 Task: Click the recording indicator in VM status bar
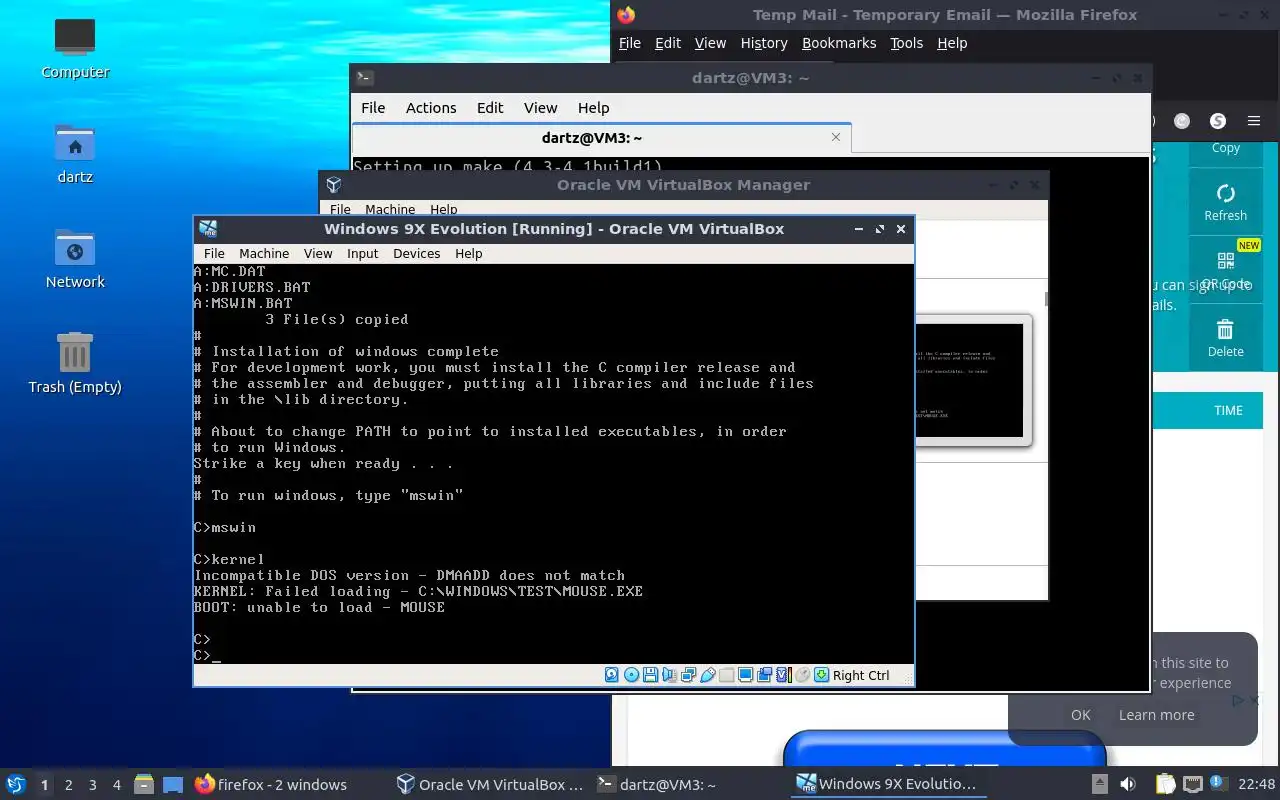(764, 675)
